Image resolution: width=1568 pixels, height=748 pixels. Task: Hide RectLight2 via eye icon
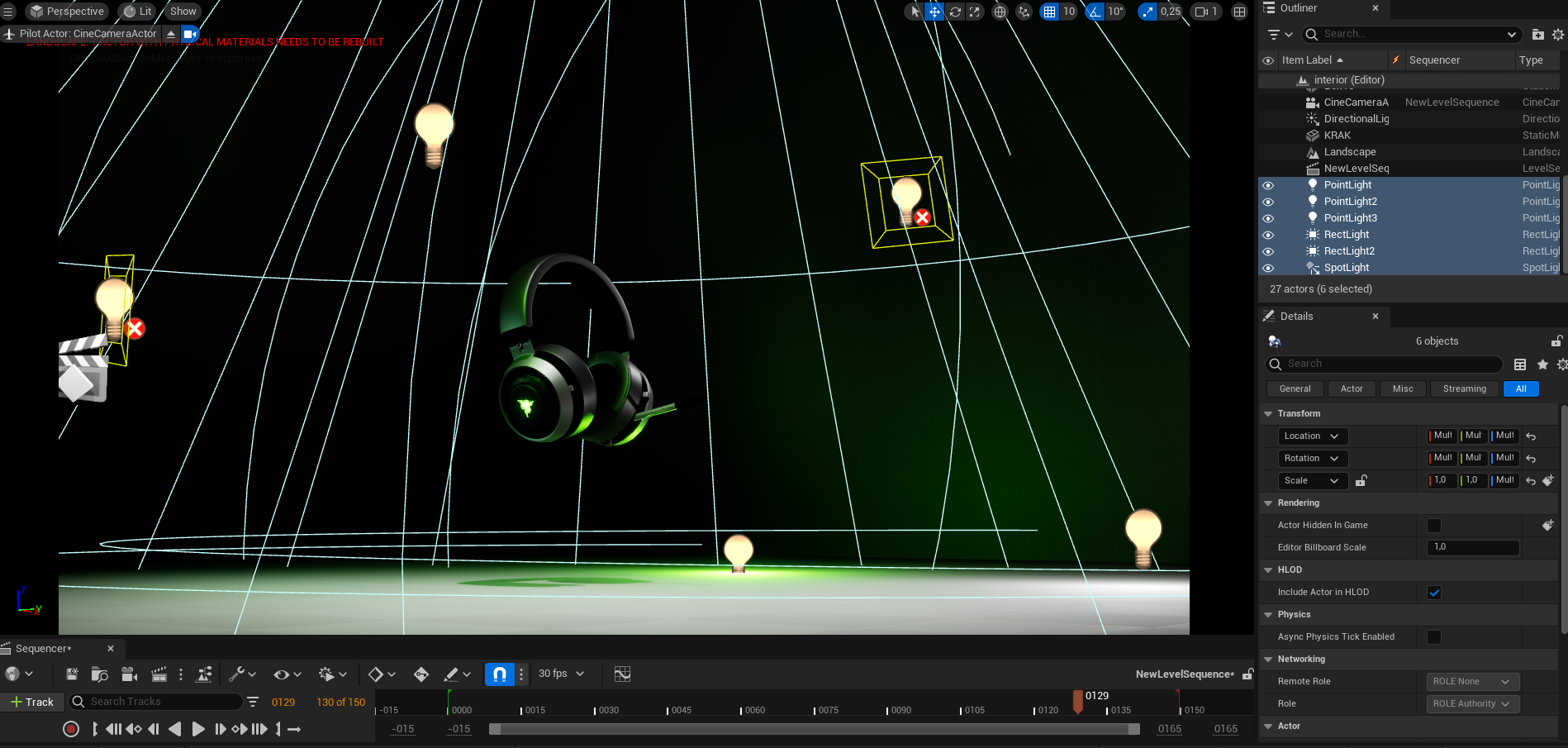coord(1268,251)
